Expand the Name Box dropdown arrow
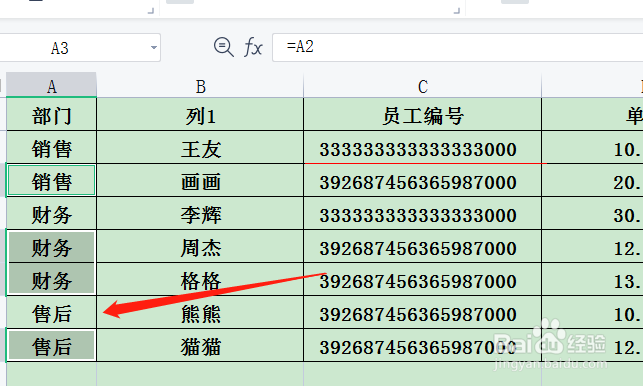The height and width of the screenshot is (386, 643). pyautogui.click(x=154, y=48)
